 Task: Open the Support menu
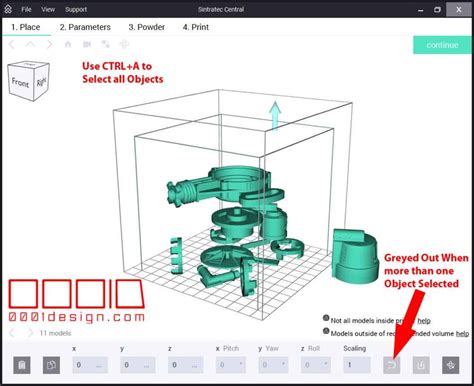click(x=76, y=9)
